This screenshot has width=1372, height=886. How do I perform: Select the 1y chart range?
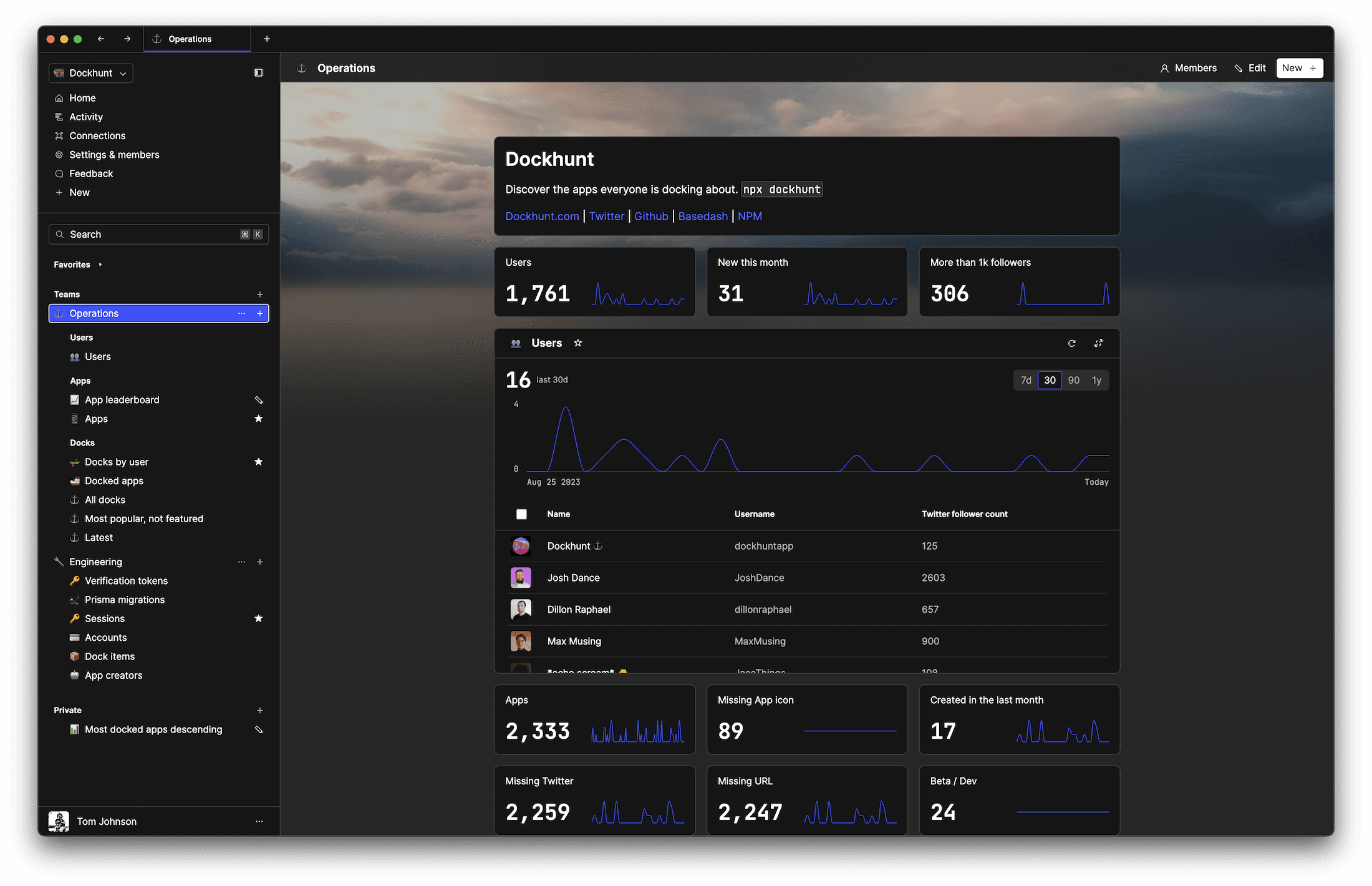coord(1096,380)
